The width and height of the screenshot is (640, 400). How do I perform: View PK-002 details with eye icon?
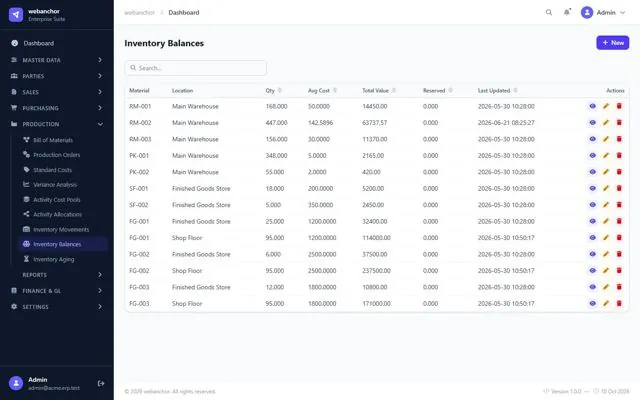(593, 172)
